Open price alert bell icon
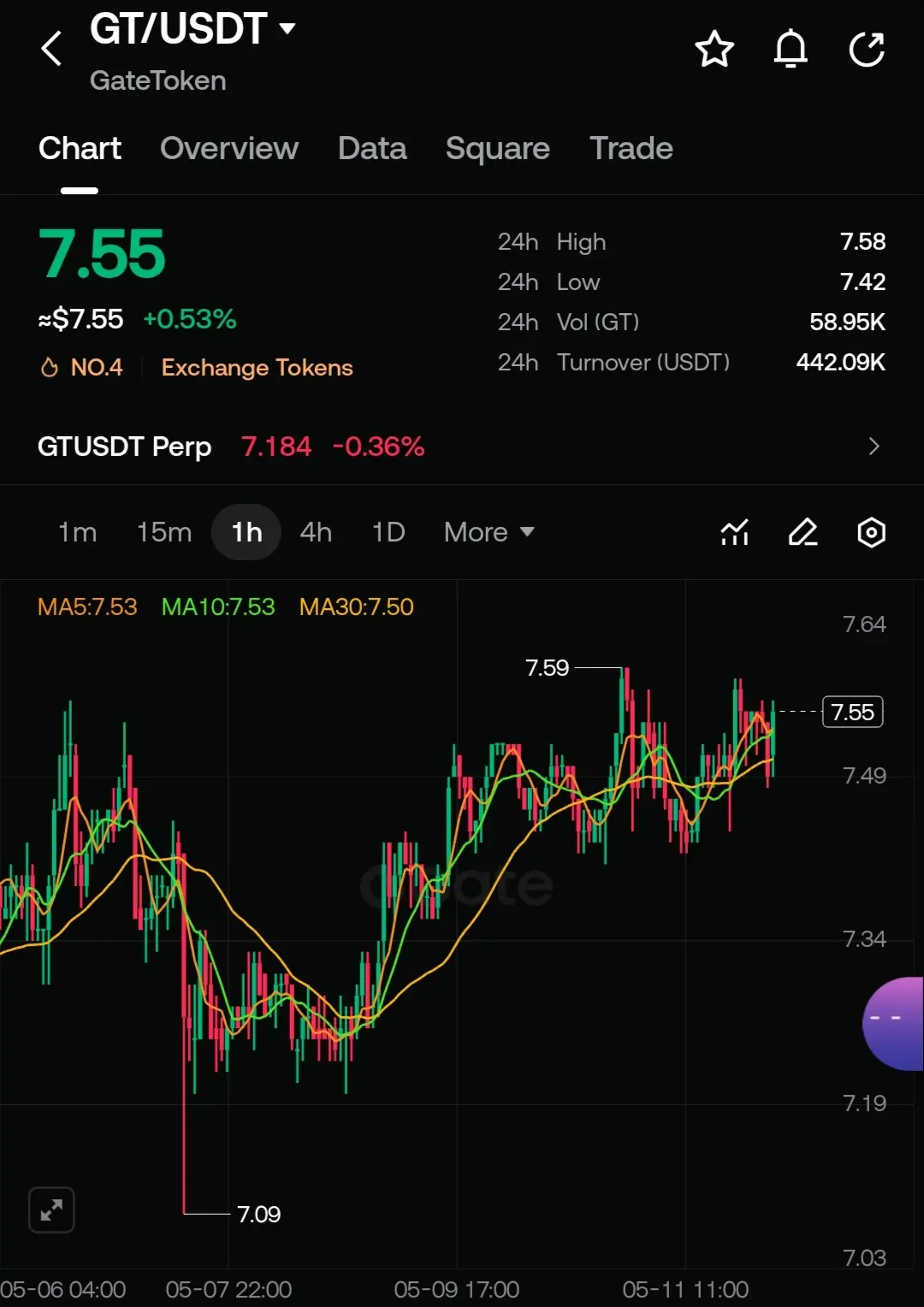924x1307 pixels. tap(791, 49)
